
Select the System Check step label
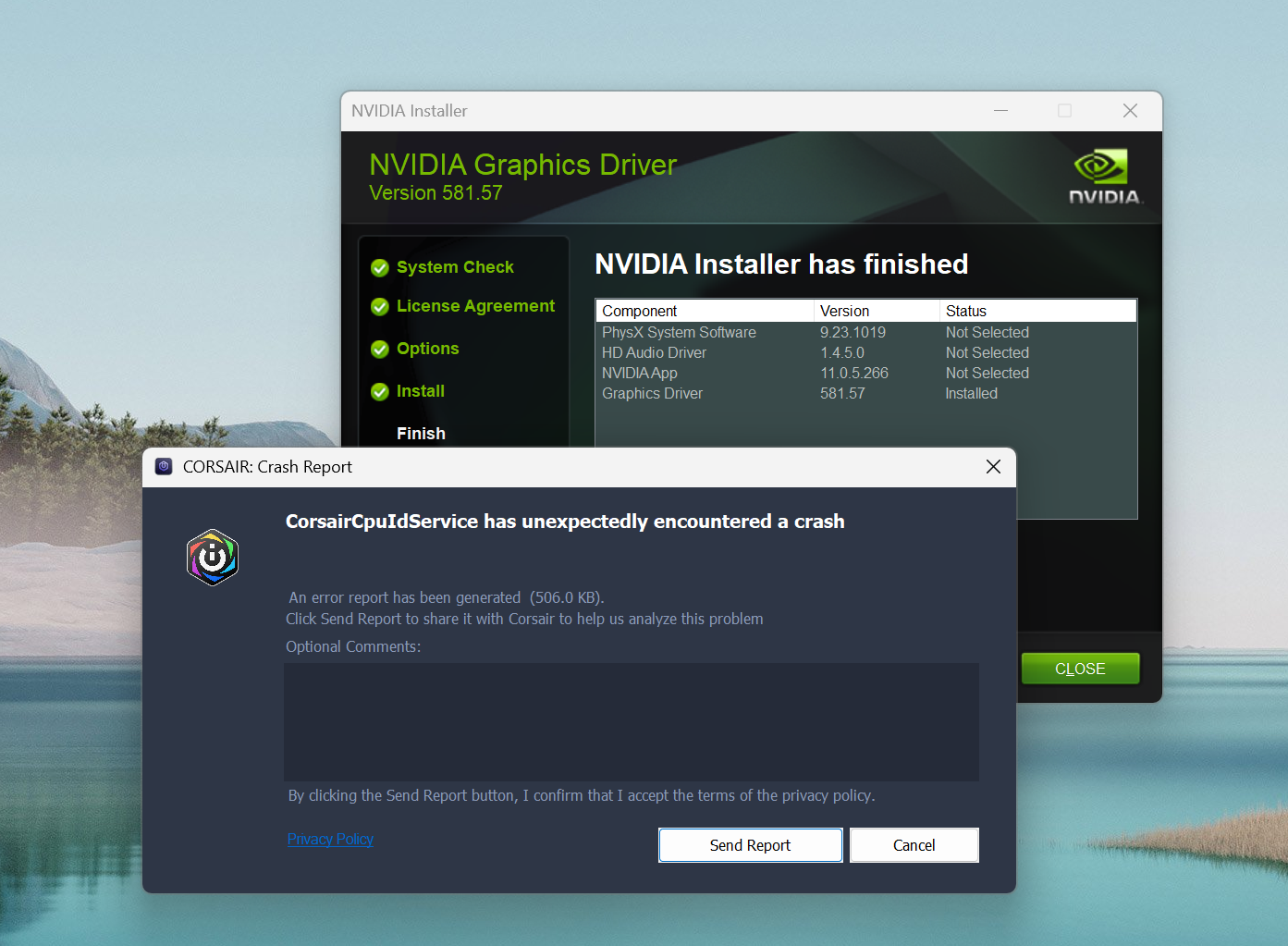pos(455,267)
